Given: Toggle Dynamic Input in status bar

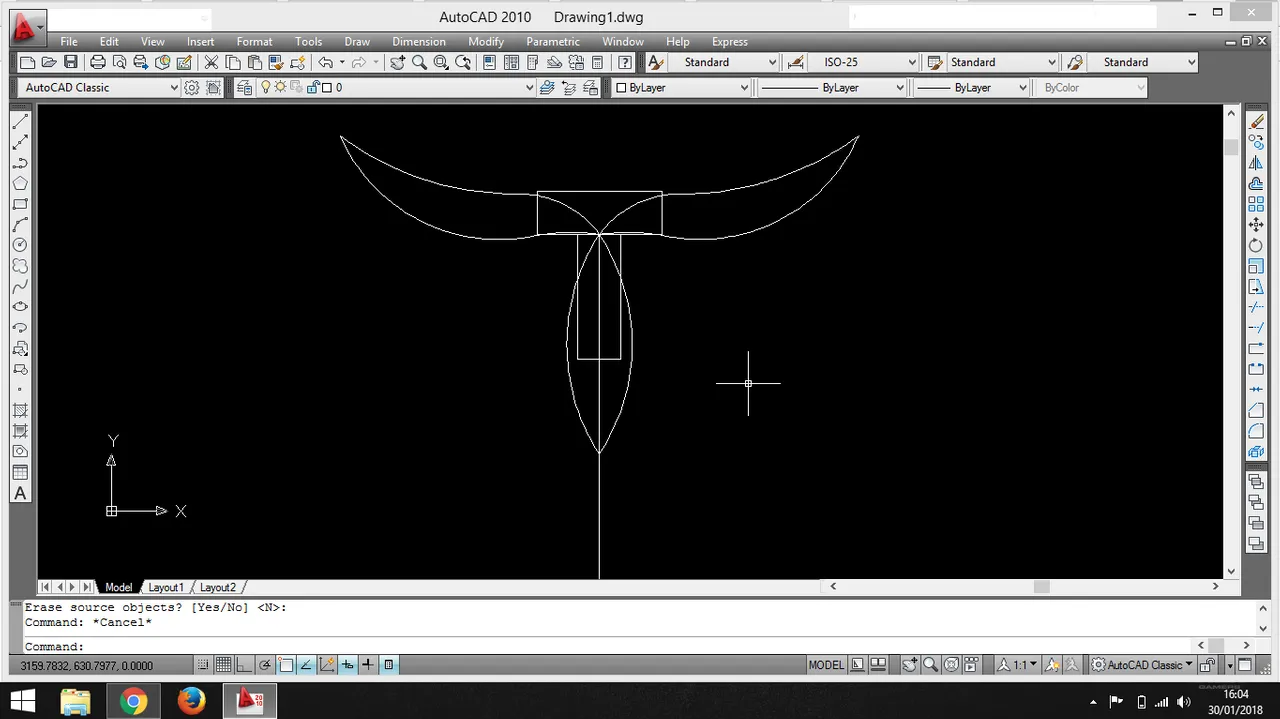Looking at the screenshot, I should pos(347,665).
